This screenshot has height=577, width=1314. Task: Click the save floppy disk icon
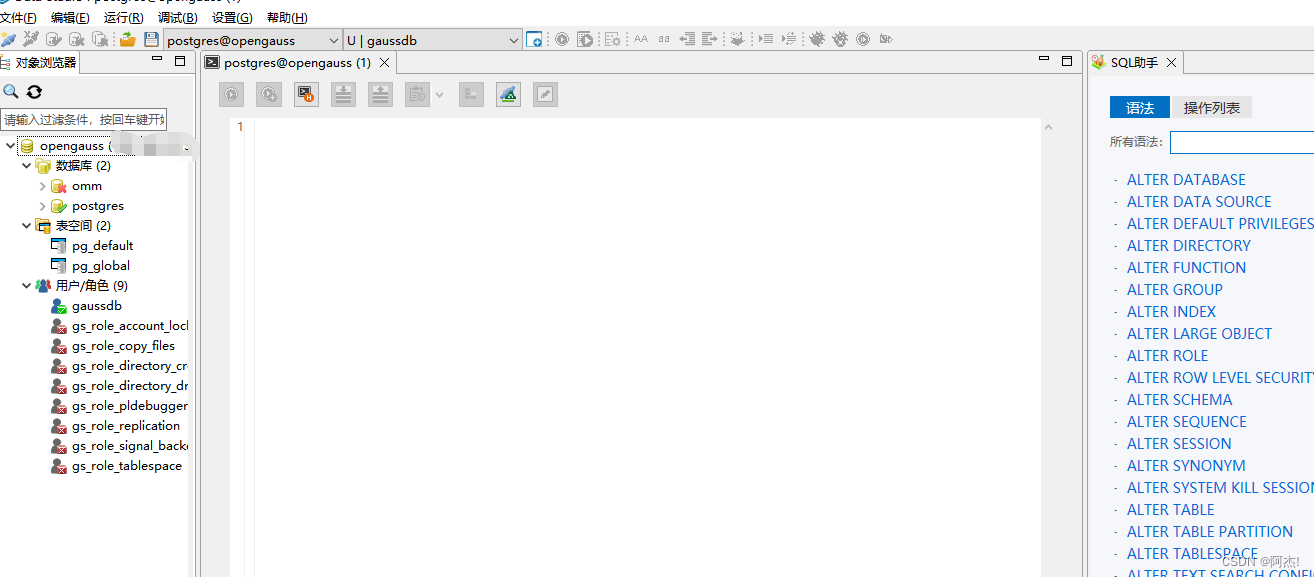152,40
